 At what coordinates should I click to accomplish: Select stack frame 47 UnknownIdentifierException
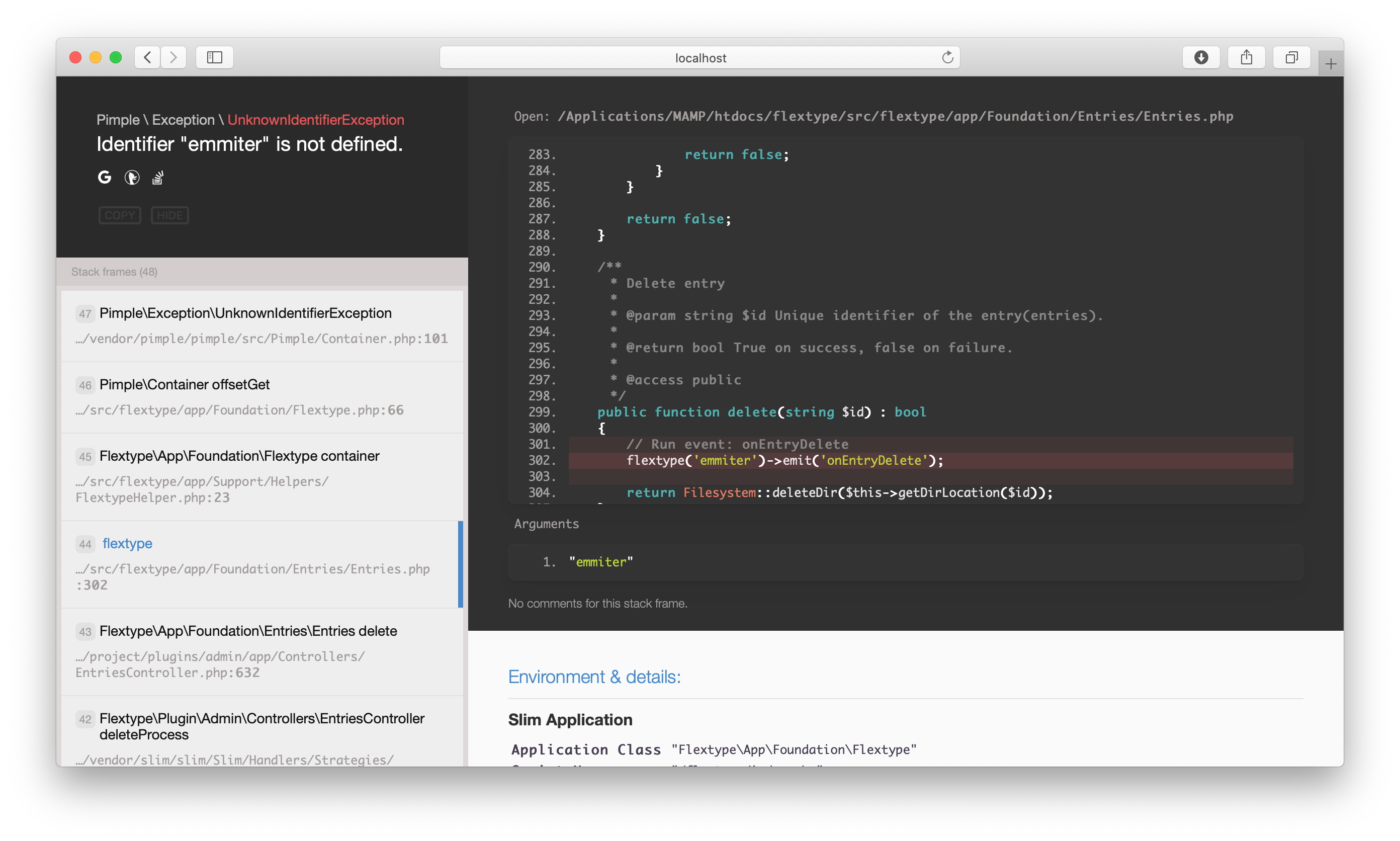point(245,313)
